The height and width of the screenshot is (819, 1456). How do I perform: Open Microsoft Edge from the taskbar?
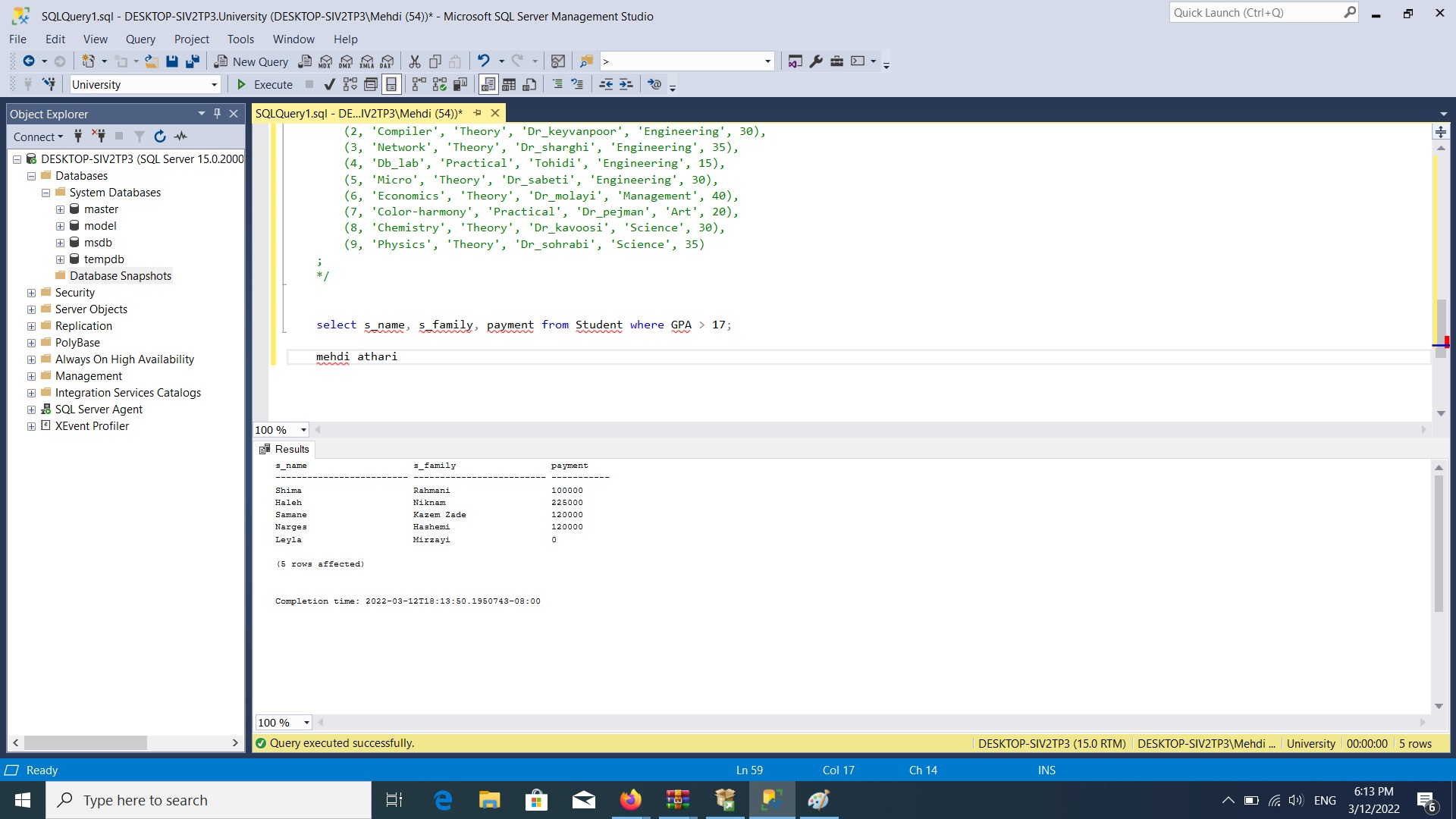pos(443,800)
